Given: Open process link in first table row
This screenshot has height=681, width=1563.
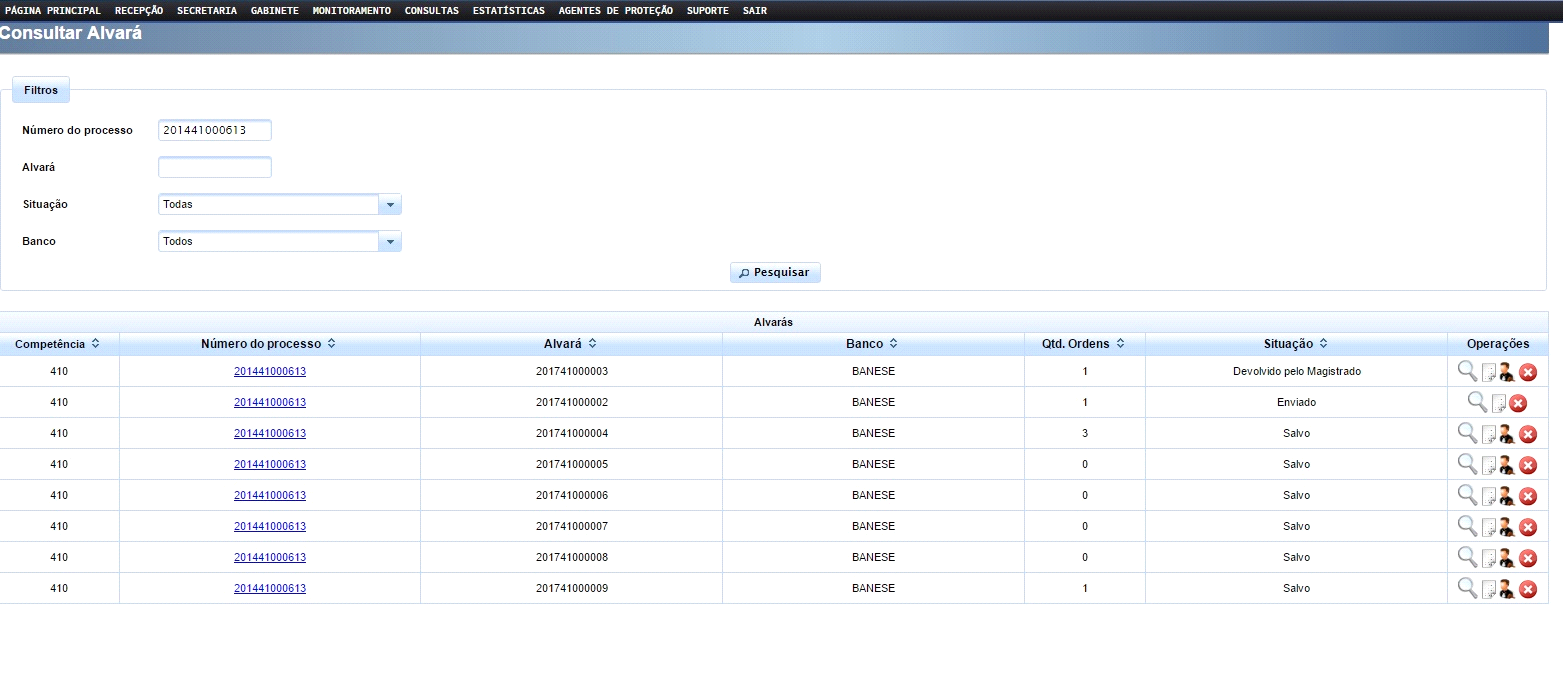Looking at the screenshot, I should pos(270,371).
